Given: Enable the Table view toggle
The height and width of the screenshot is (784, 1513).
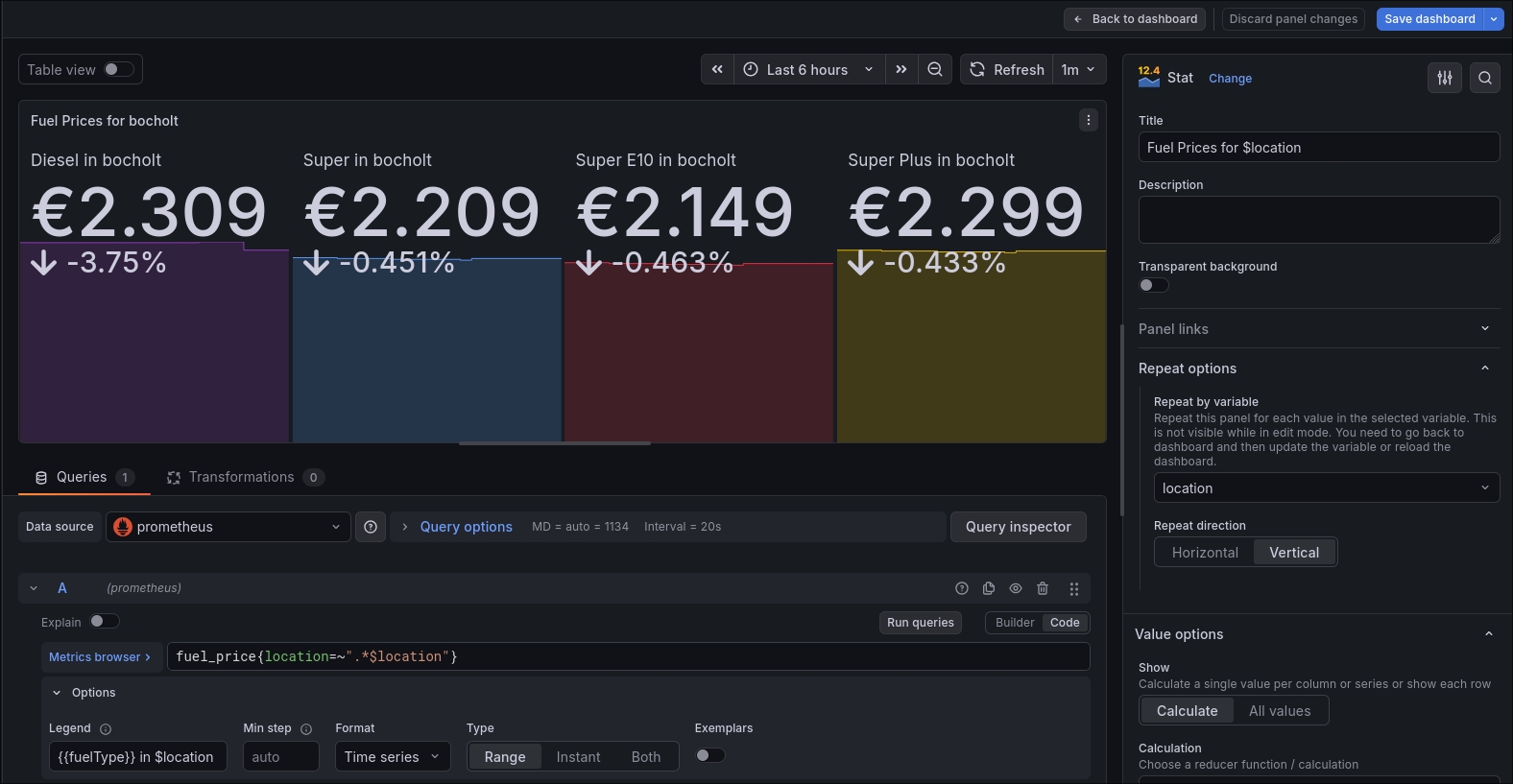Looking at the screenshot, I should [x=119, y=69].
